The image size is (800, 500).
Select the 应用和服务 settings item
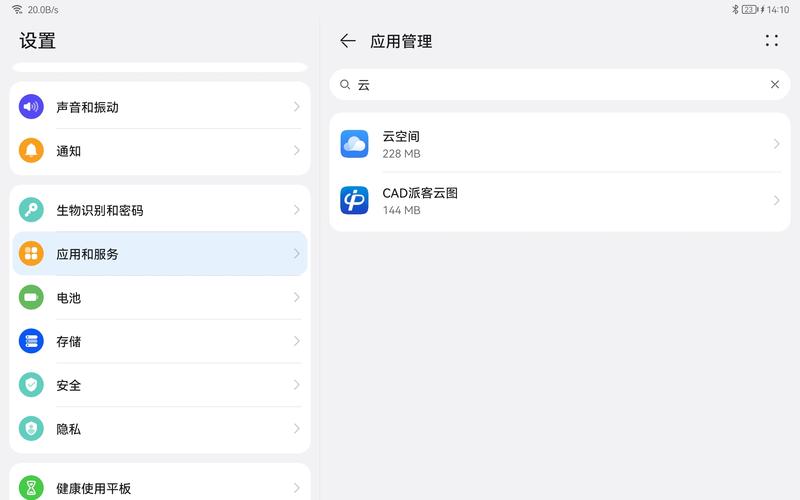160,254
